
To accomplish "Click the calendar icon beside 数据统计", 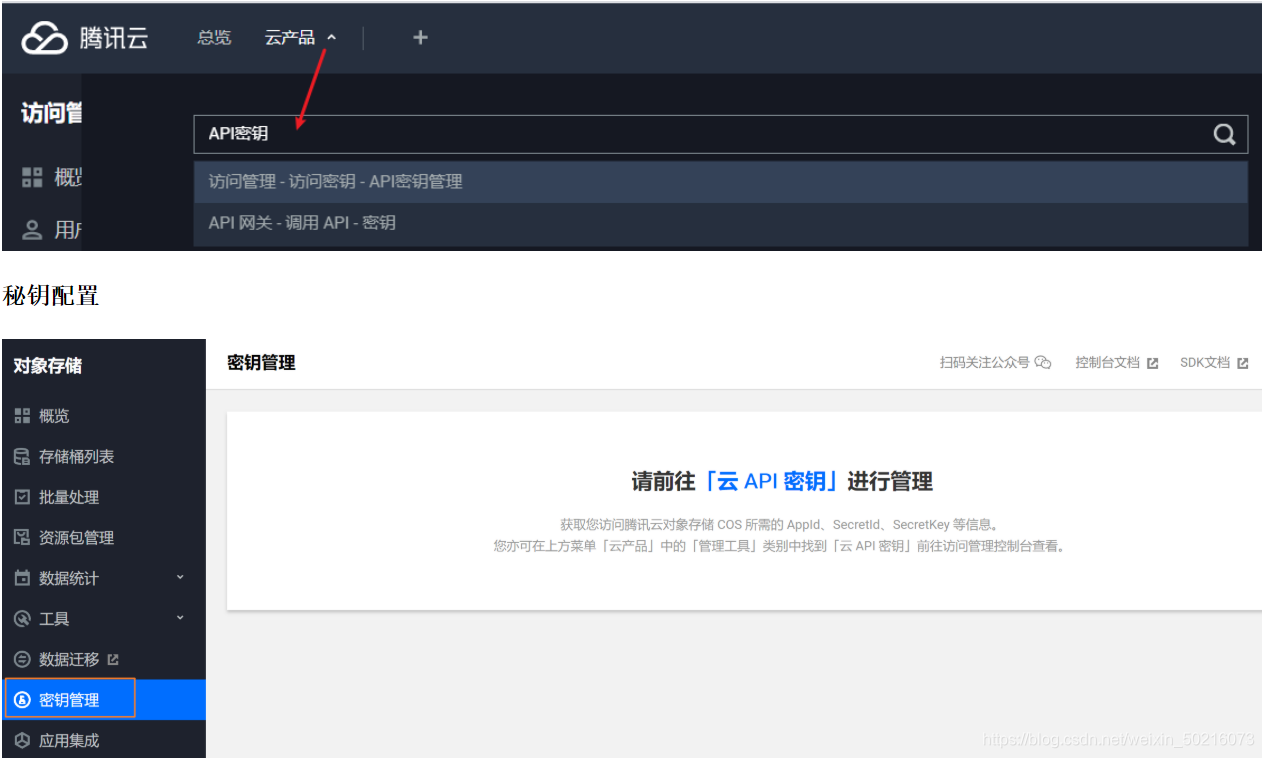I will 22,578.
